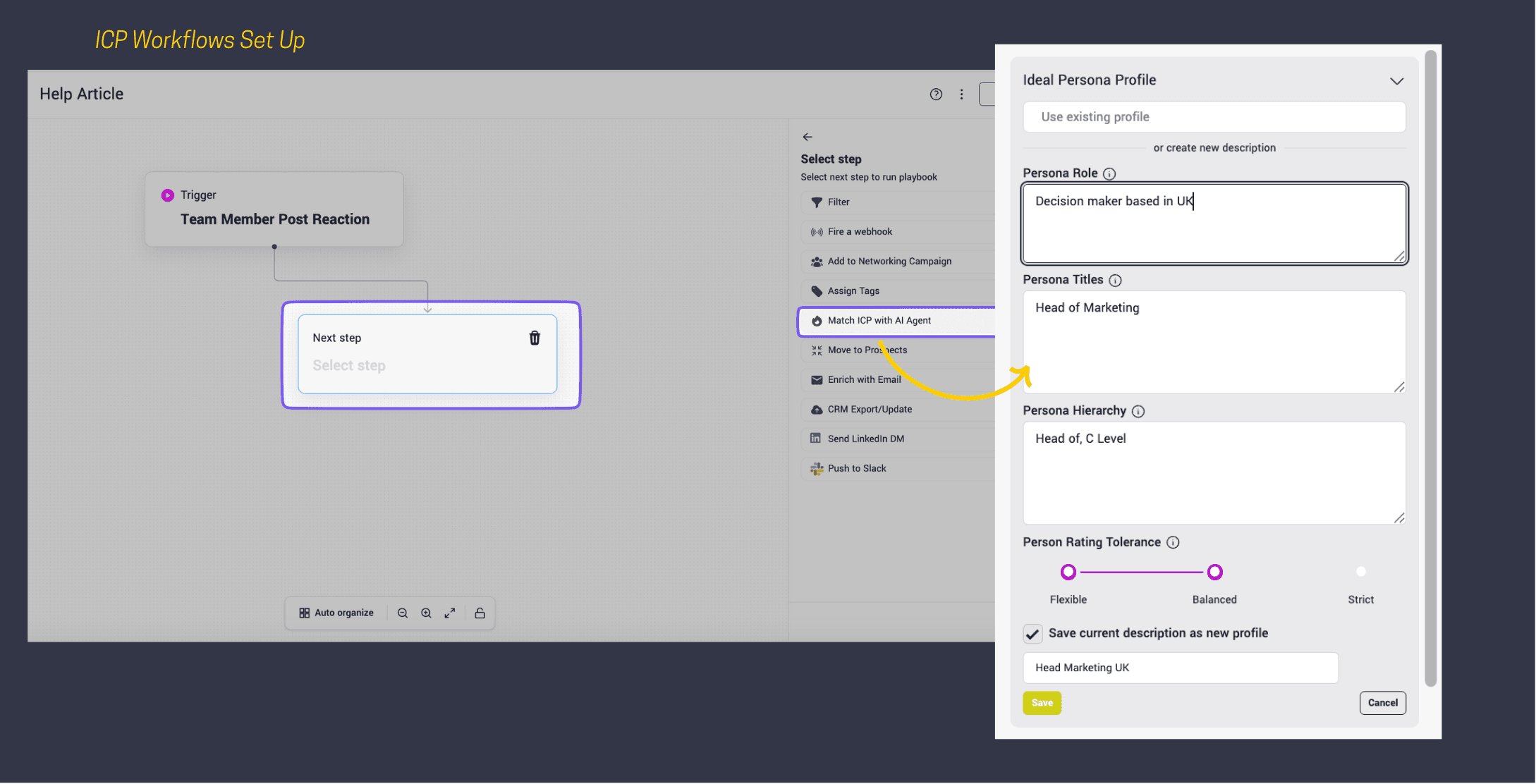Image resolution: width=1536 pixels, height=784 pixels.
Task: Collapse the Ideal Persona Profile section
Action: [1396, 81]
